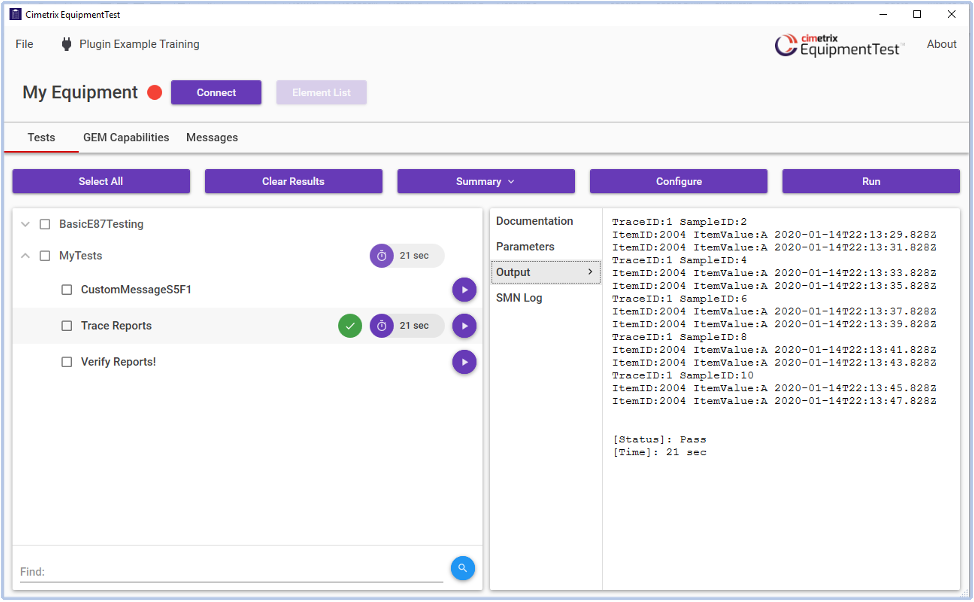Click the TraceID:1 SampleID:2 output line

(x=680, y=222)
